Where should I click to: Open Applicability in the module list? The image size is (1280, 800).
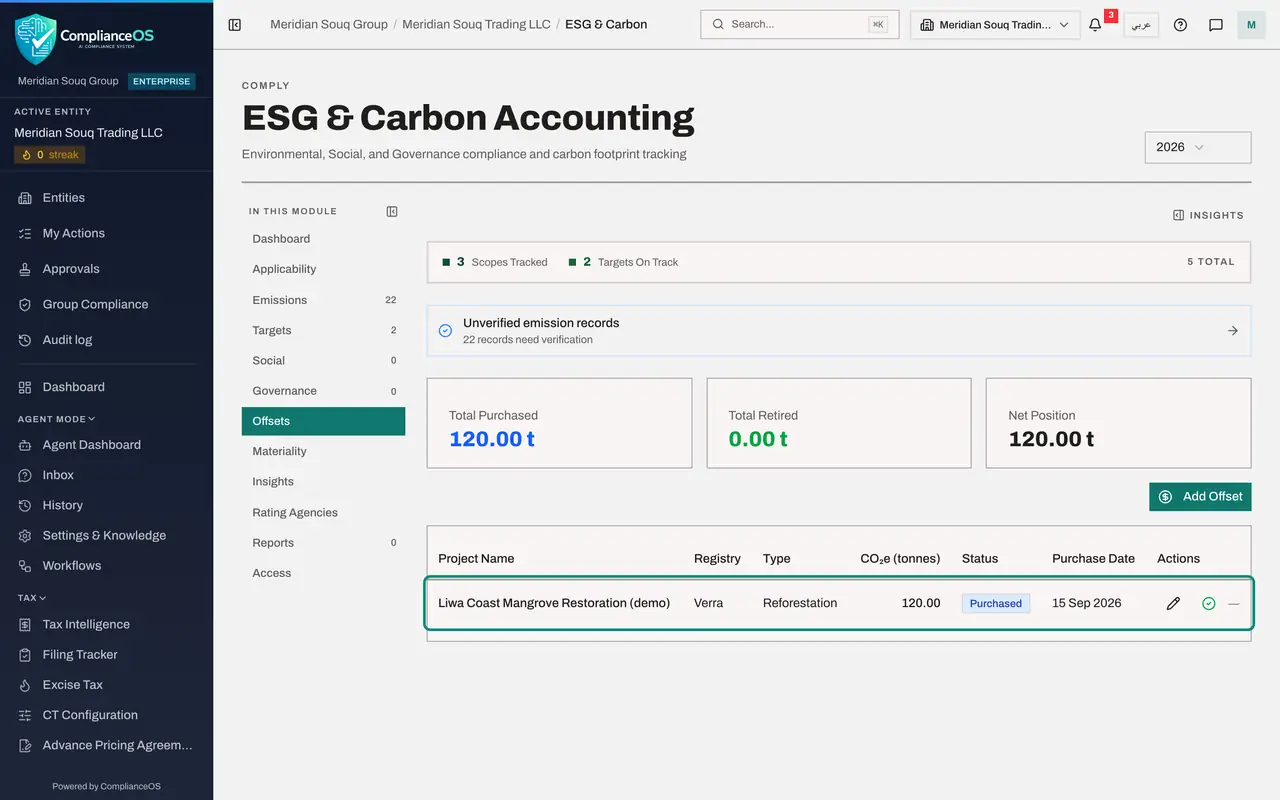tap(323, 269)
